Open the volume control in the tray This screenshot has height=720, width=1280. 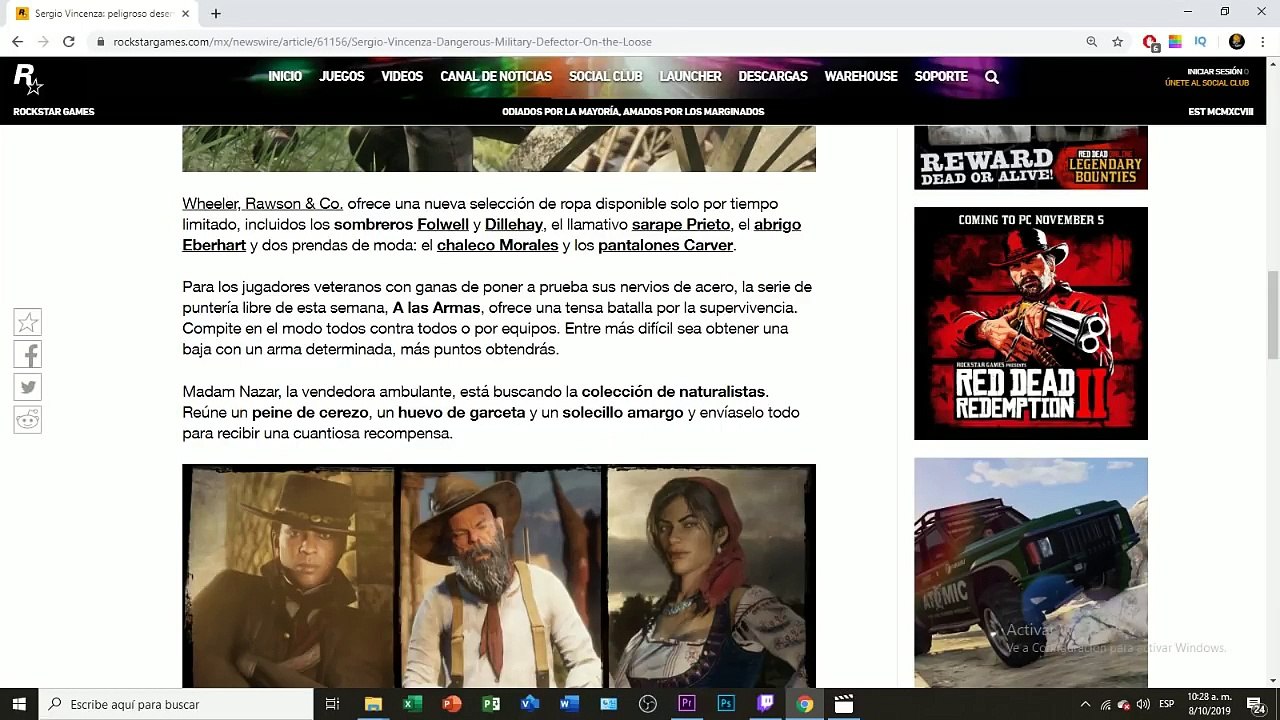[1143, 704]
